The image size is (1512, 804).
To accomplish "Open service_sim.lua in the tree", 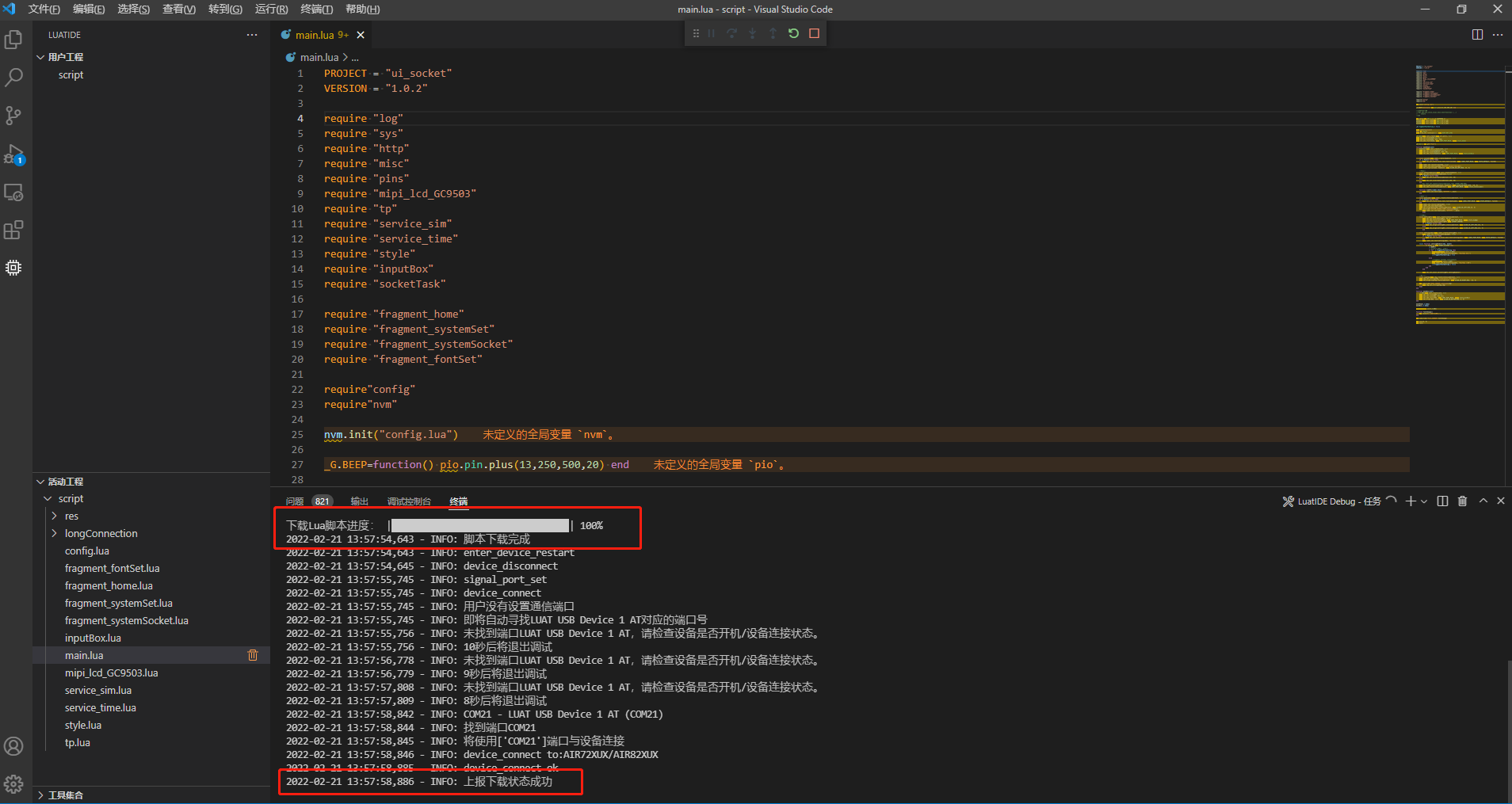I will click(98, 691).
